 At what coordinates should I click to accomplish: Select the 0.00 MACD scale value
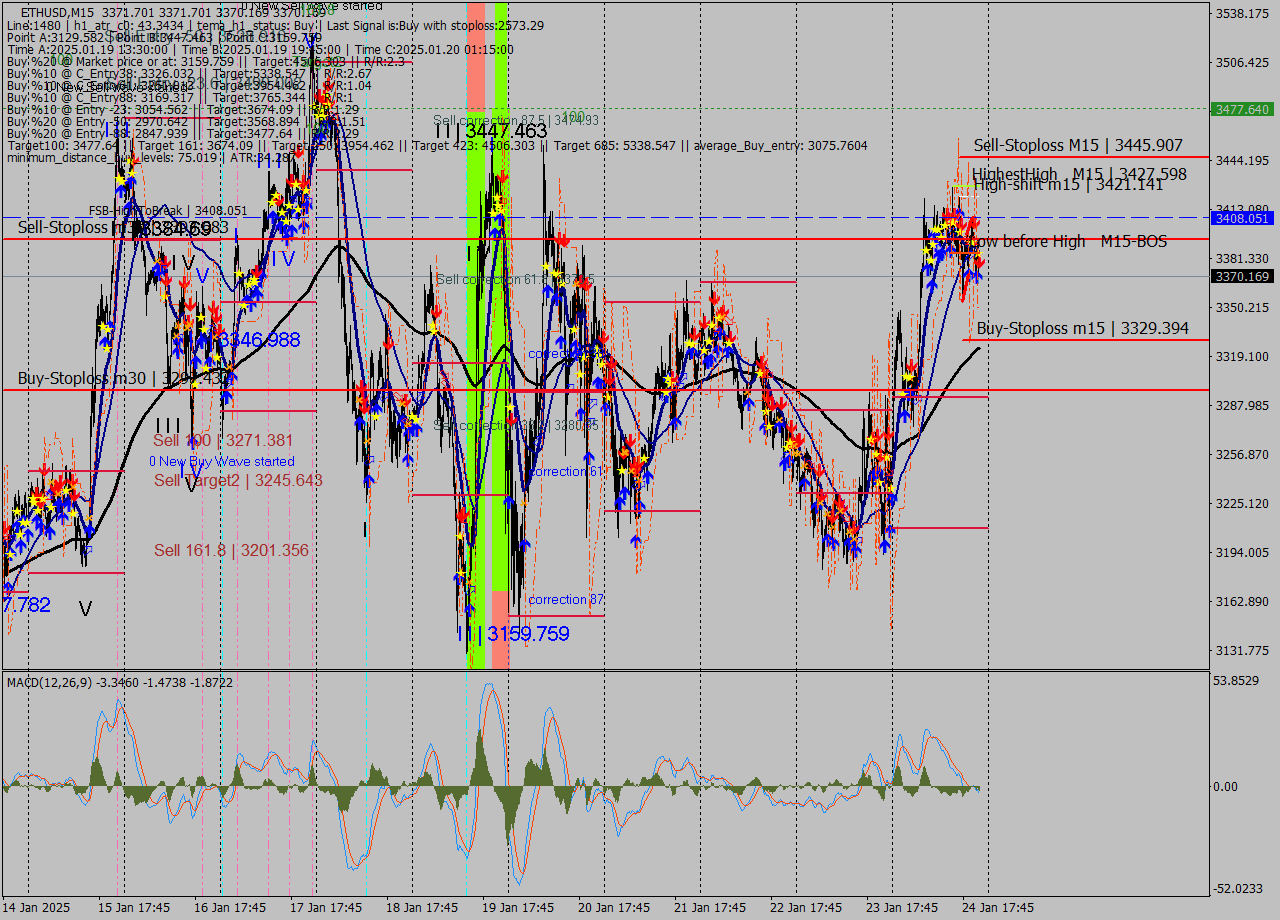tap(1226, 787)
